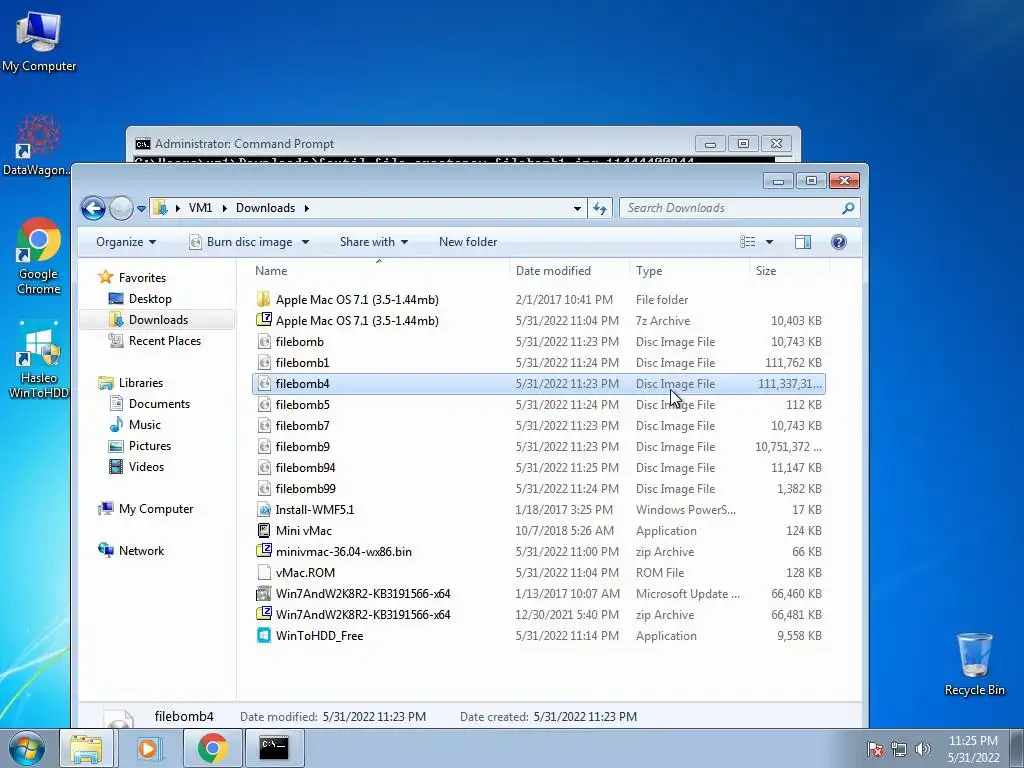
Task: Go back with the Explorer back arrow
Action: pyautogui.click(x=93, y=208)
